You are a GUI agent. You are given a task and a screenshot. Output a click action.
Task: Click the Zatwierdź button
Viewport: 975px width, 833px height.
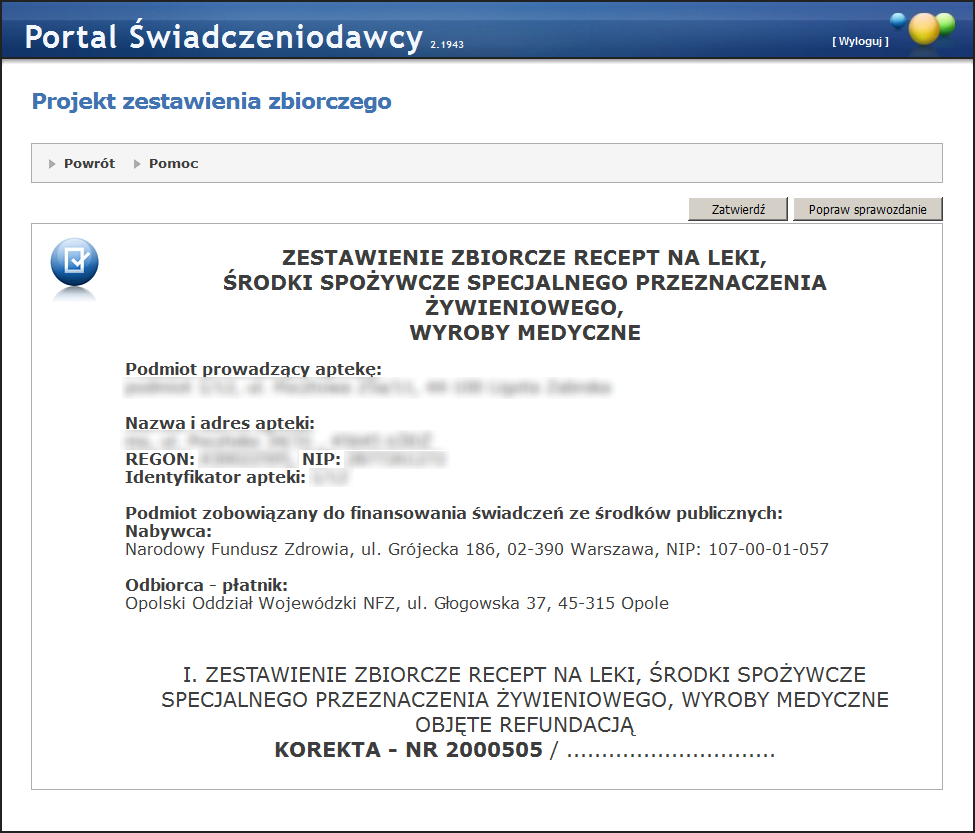click(737, 209)
